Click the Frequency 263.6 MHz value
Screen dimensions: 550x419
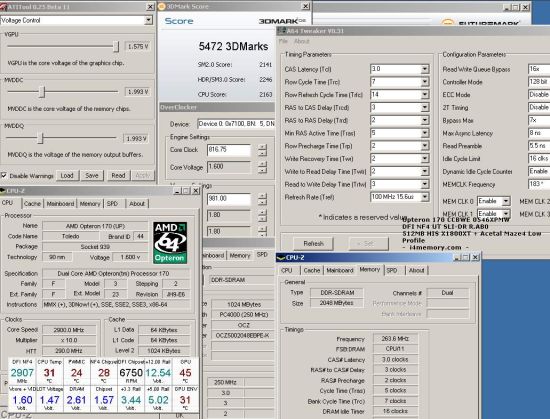pyautogui.click(x=395, y=339)
